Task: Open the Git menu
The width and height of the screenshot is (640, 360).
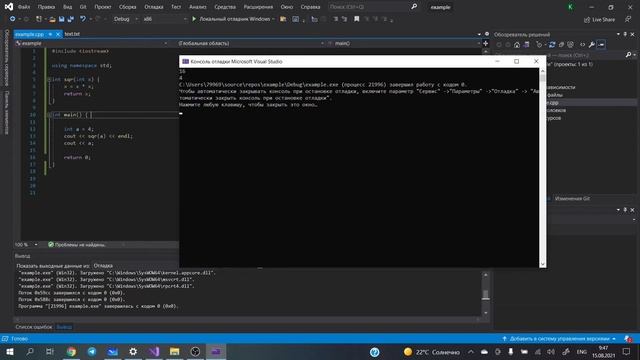Action: (x=83, y=7)
